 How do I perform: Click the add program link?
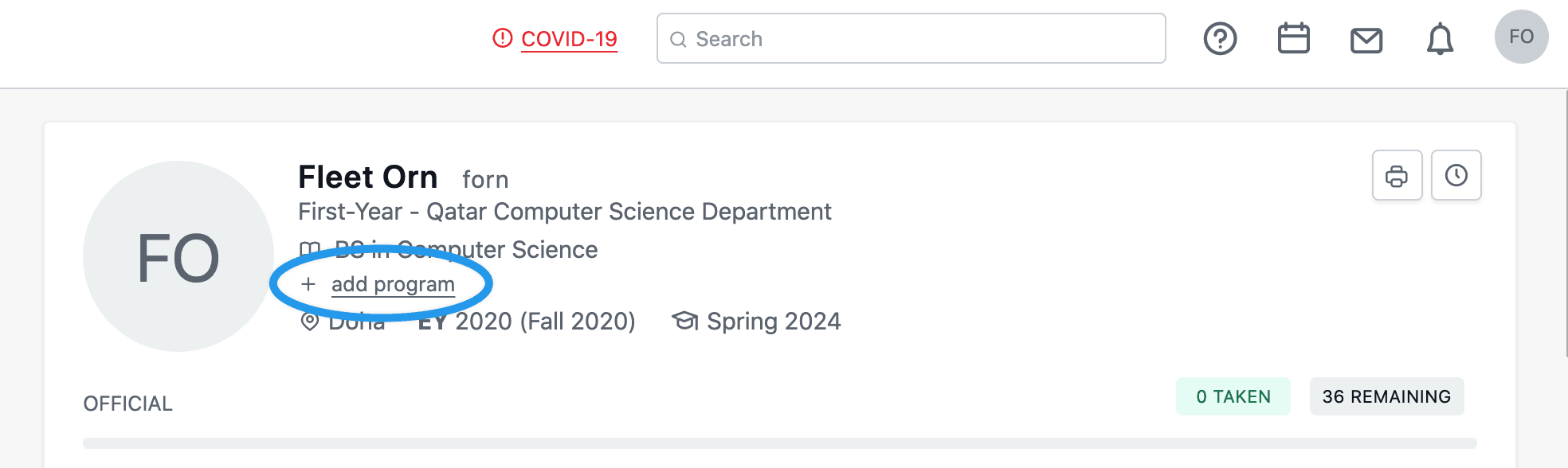click(x=393, y=284)
